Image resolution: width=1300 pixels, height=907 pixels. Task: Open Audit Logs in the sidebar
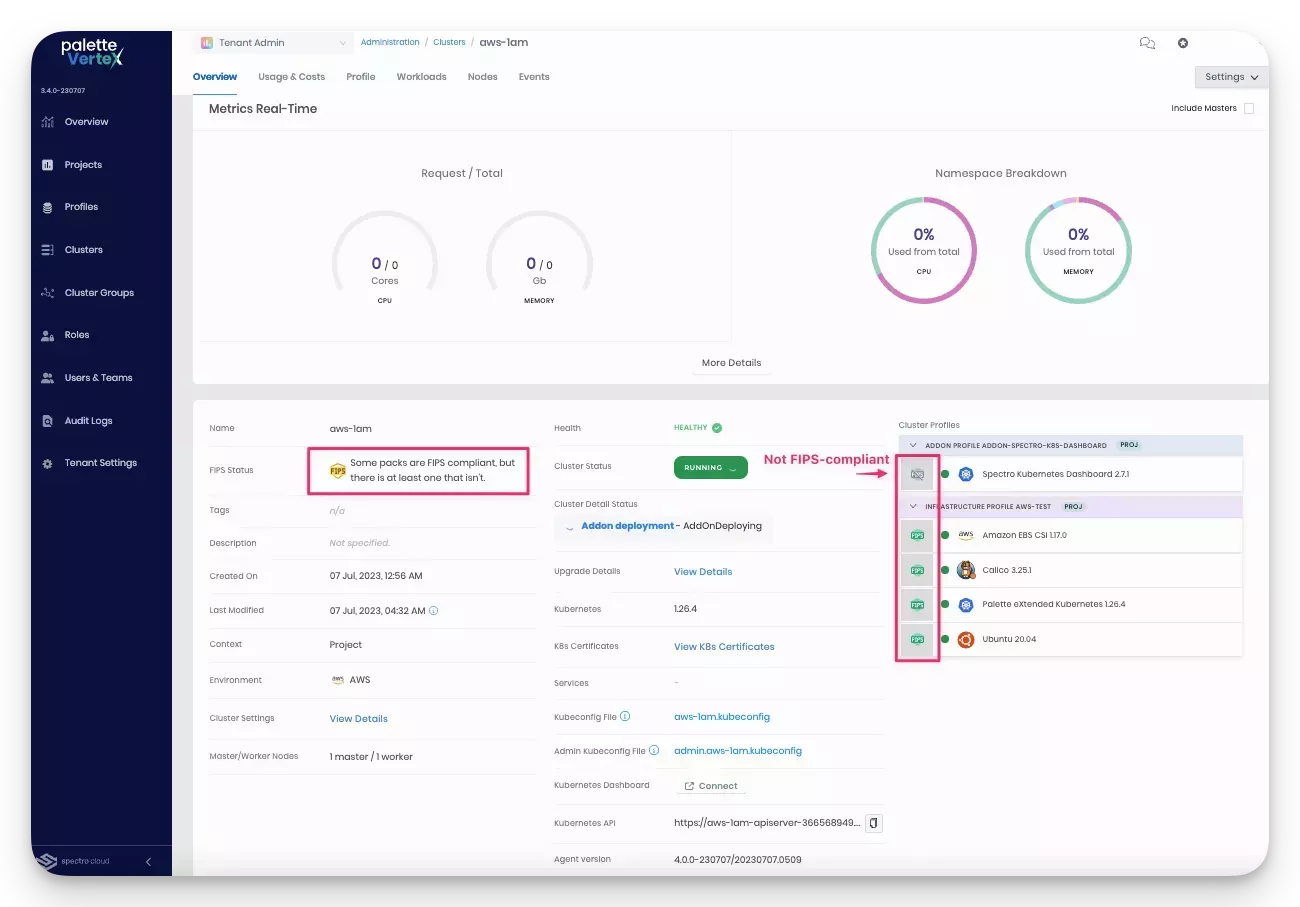[x=86, y=420]
